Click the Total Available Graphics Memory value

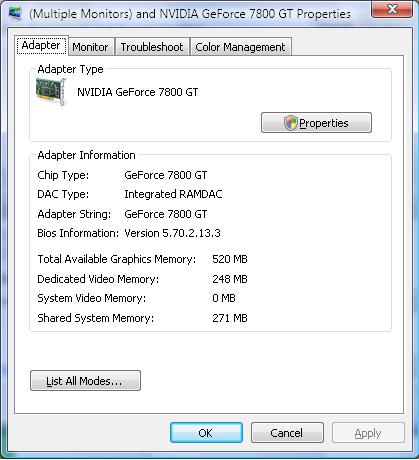click(230, 259)
